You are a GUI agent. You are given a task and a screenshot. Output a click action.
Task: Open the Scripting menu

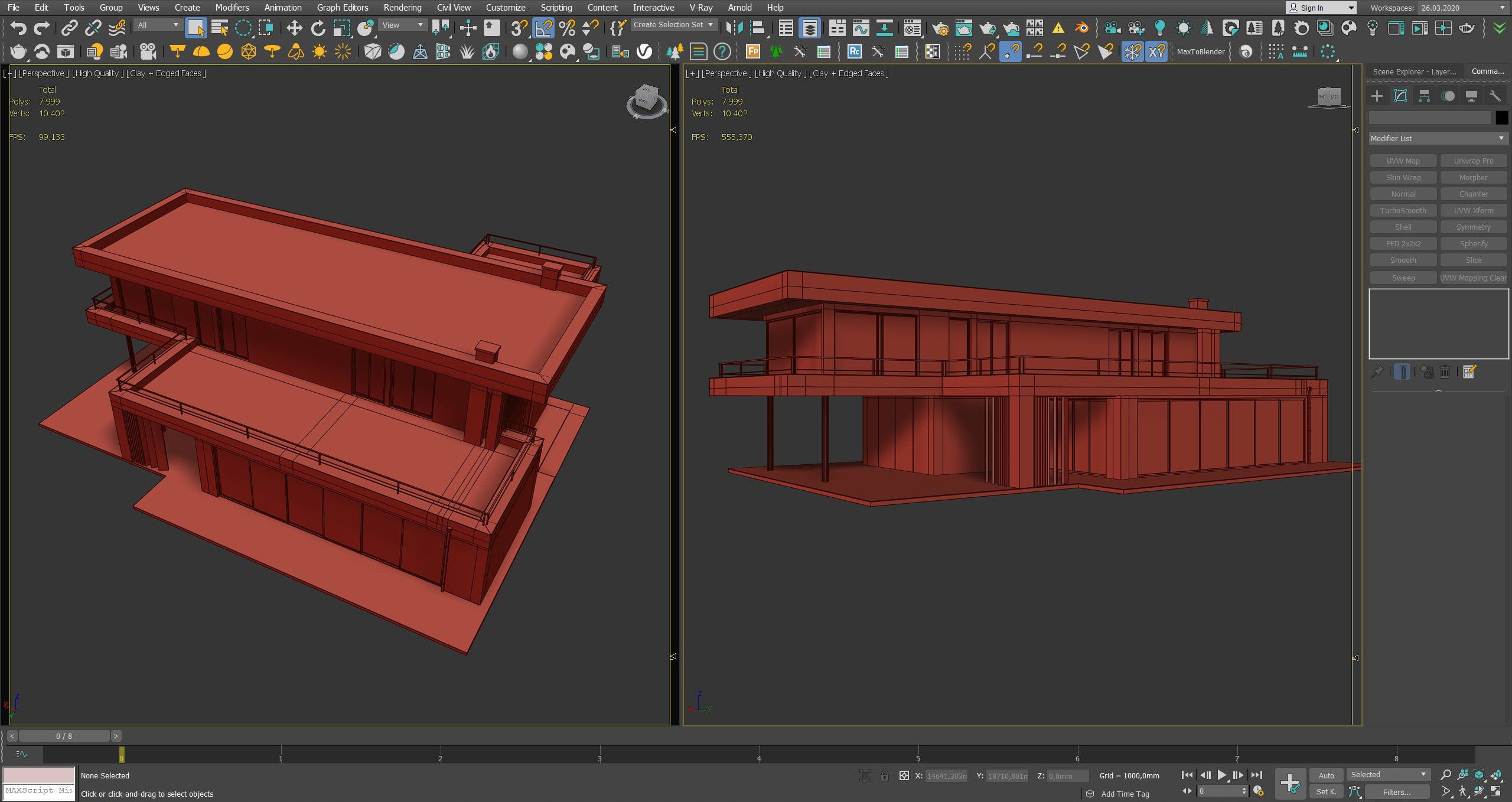[x=556, y=8]
